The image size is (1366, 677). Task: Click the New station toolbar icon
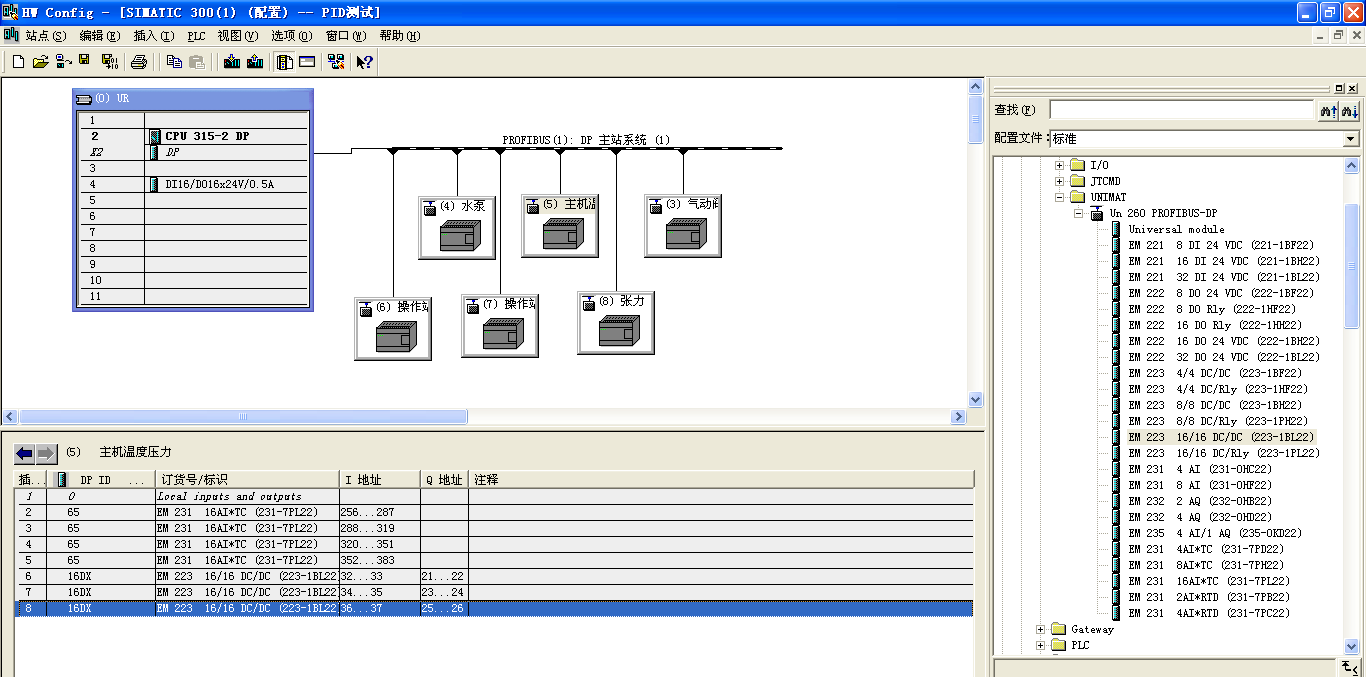pos(18,62)
